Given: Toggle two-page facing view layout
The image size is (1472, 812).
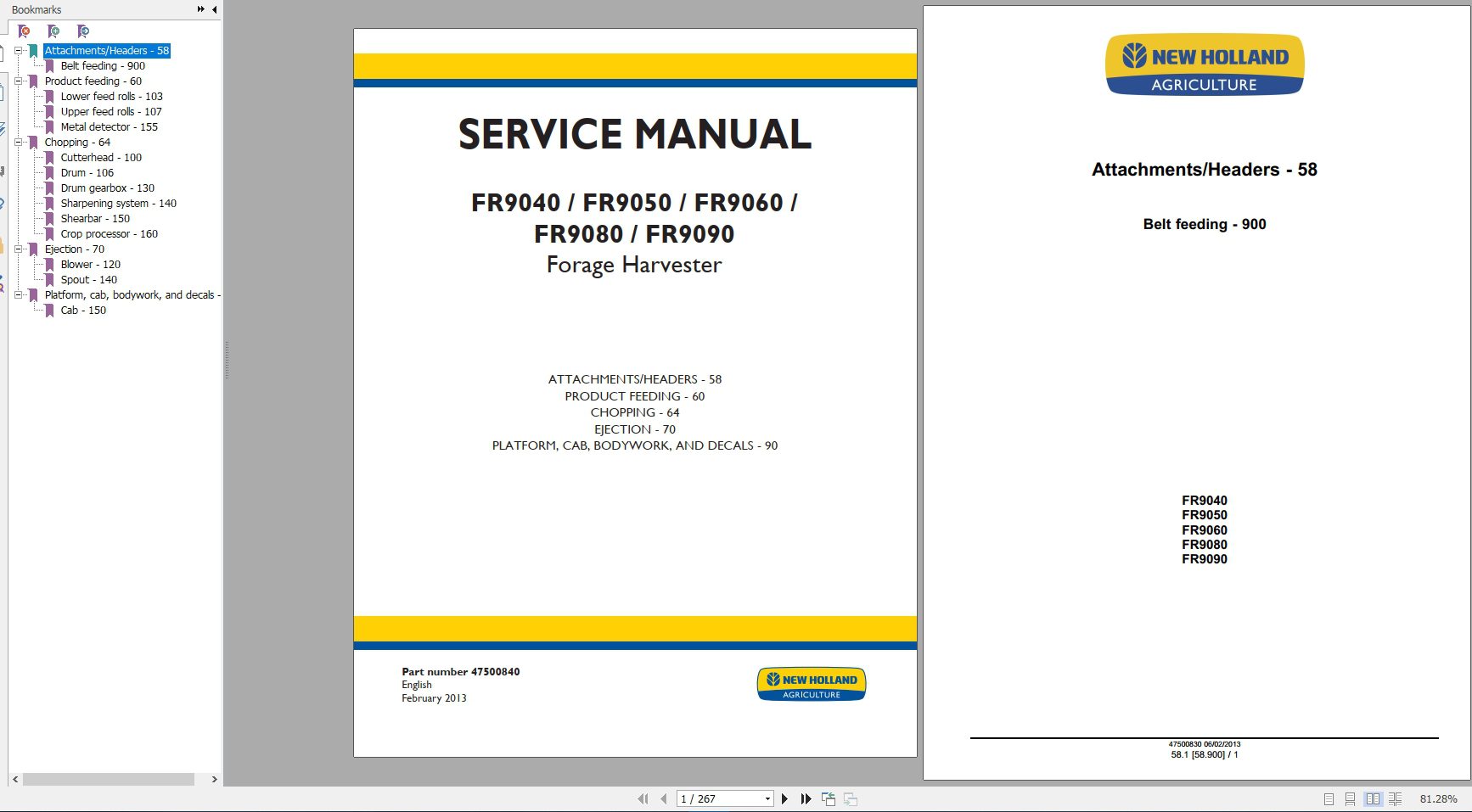Looking at the screenshot, I should [1373, 799].
